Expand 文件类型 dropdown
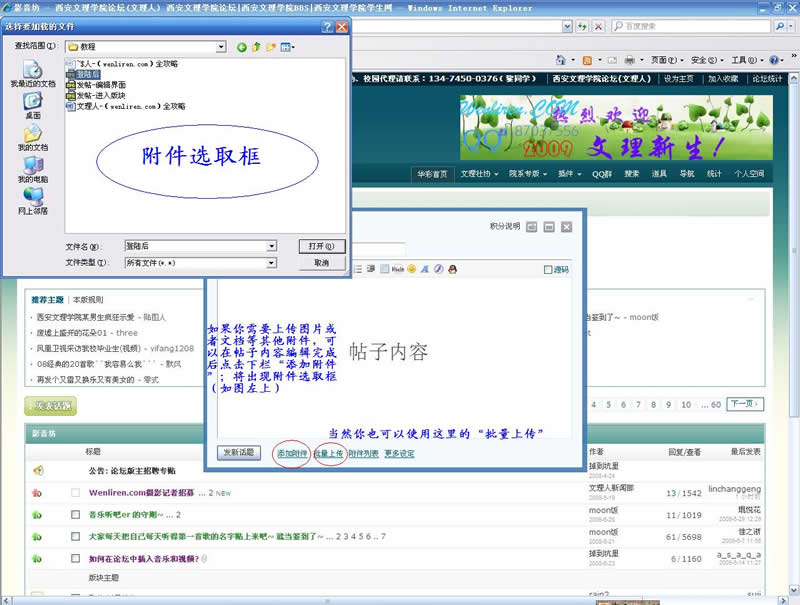This screenshot has height=605, width=800. pyautogui.click(x=272, y=263)
